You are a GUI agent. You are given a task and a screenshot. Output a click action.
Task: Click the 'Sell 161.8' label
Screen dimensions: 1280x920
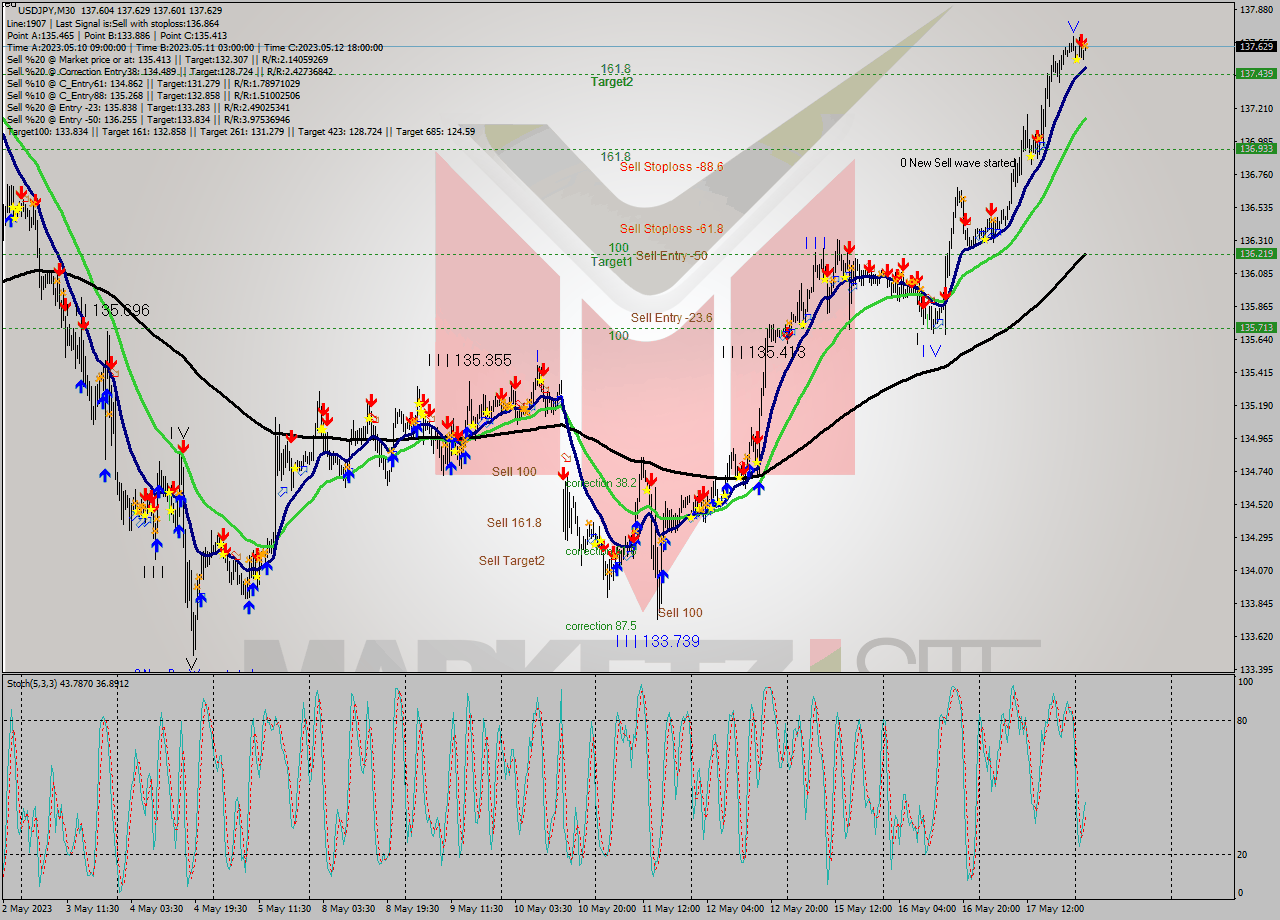coord(514,523)
